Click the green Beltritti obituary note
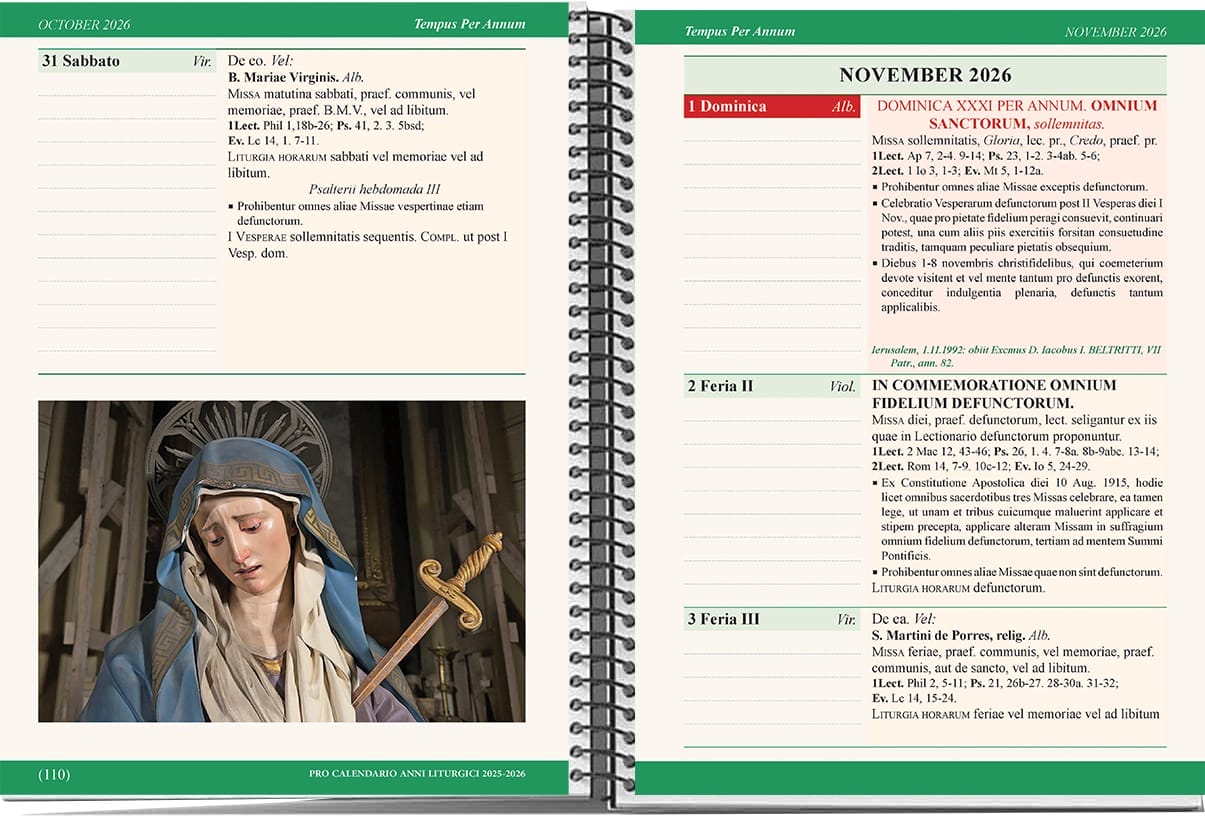Image resolution: width=1205 pixels, height=816 pixels. [x=1015, y=356]
